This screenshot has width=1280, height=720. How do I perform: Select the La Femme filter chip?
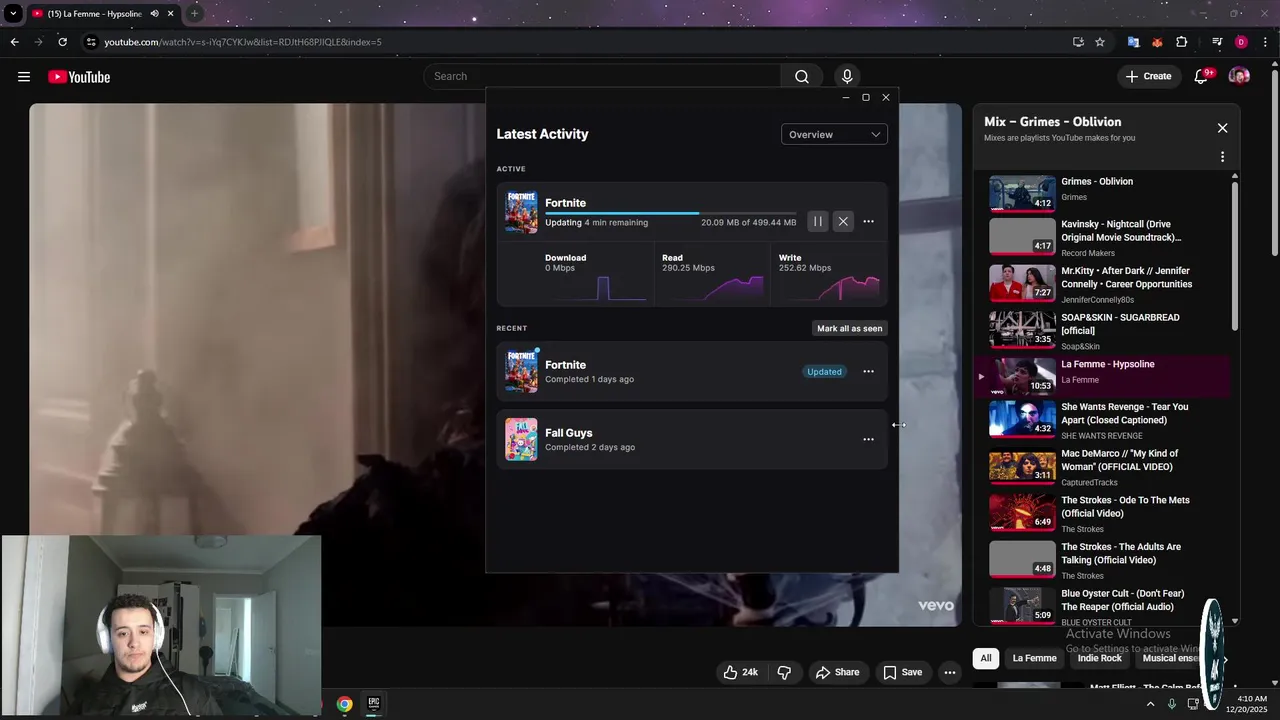[1034, 658]
